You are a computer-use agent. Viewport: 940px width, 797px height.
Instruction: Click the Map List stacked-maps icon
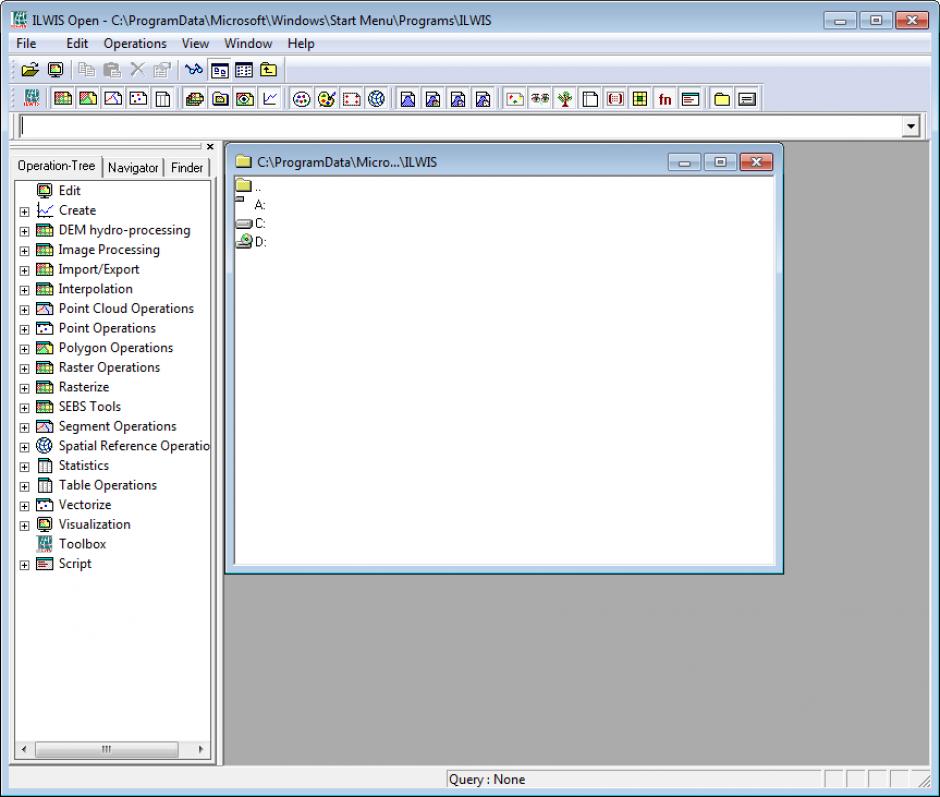[x=195, y=99]
